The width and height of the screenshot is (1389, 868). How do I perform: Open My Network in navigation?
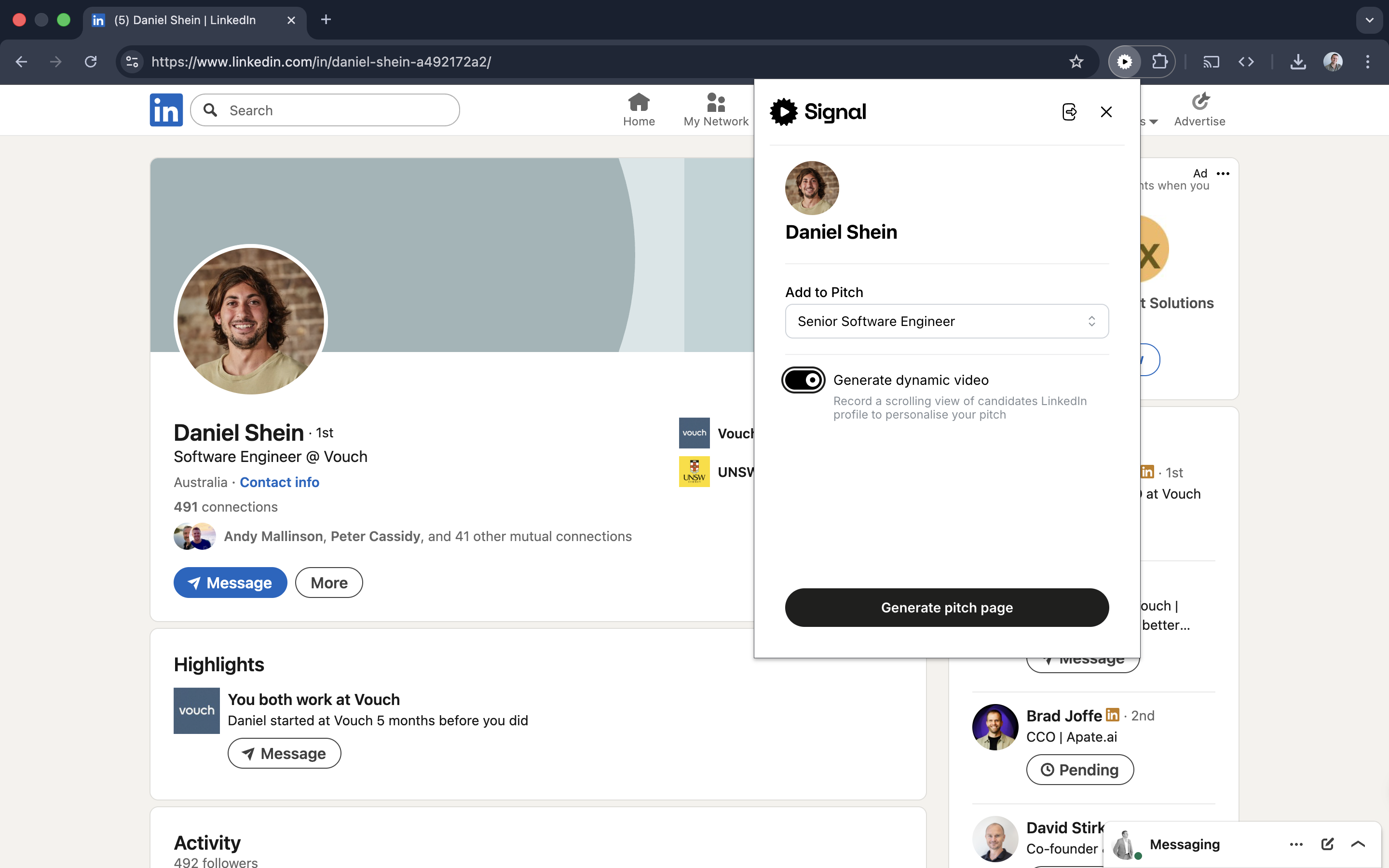(x=716, y=109)
